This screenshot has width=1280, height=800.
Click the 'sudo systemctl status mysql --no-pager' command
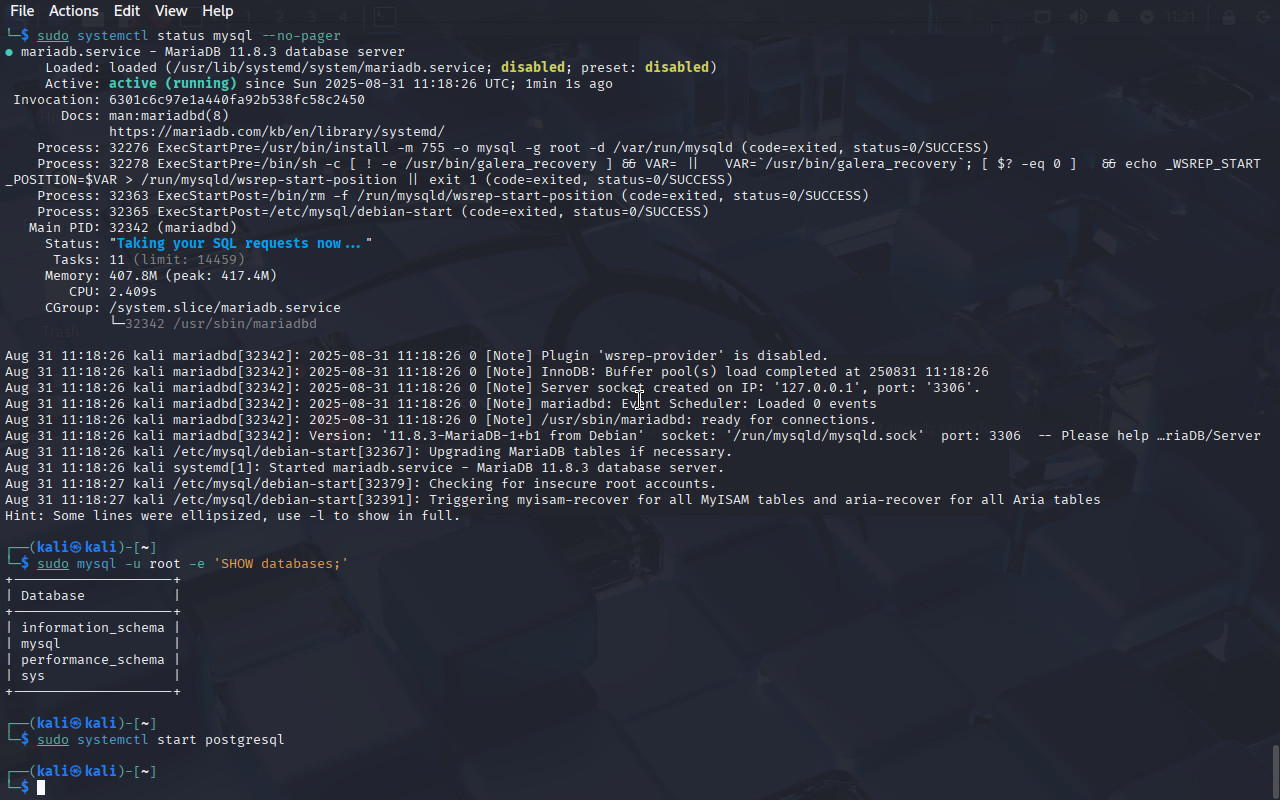[189, 36]
